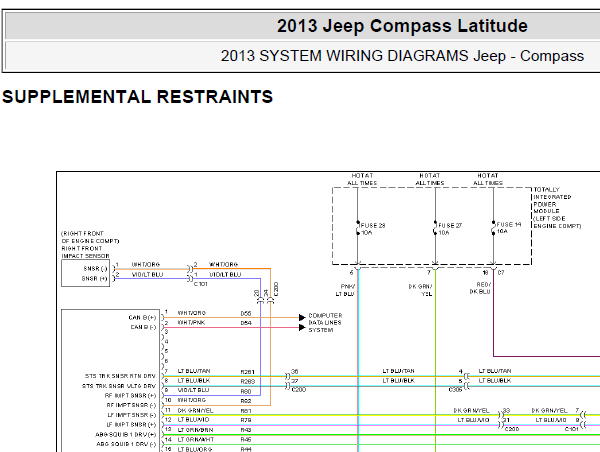
Task: Click the "C305" connector label
Action: [456, 389]
